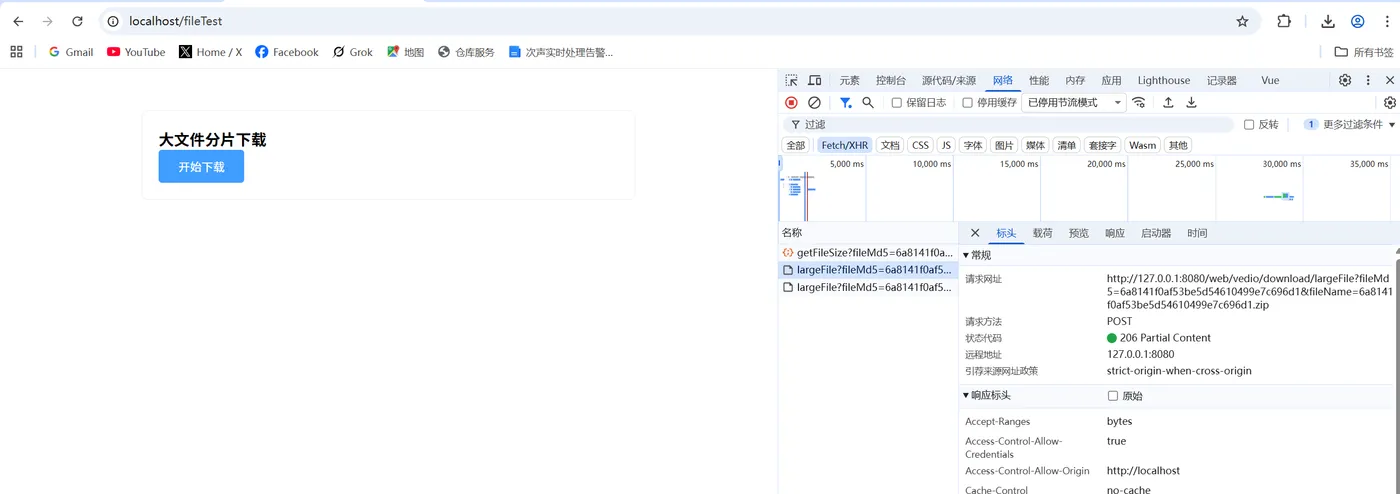Open the Chrome profile avatar icon
This screenshot has width=1400, height=494.
pos(1358,21)
